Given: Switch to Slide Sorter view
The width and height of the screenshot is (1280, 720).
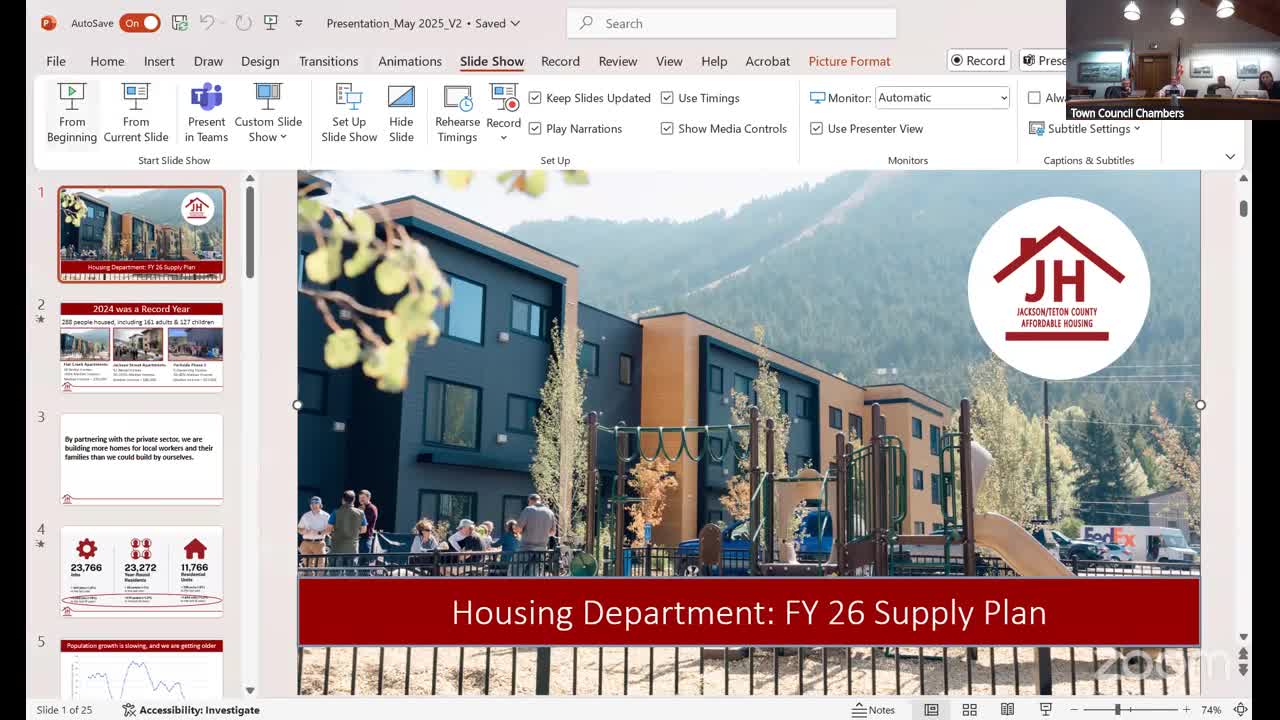Looking at the screenshot, I should (x=969, y=710).
